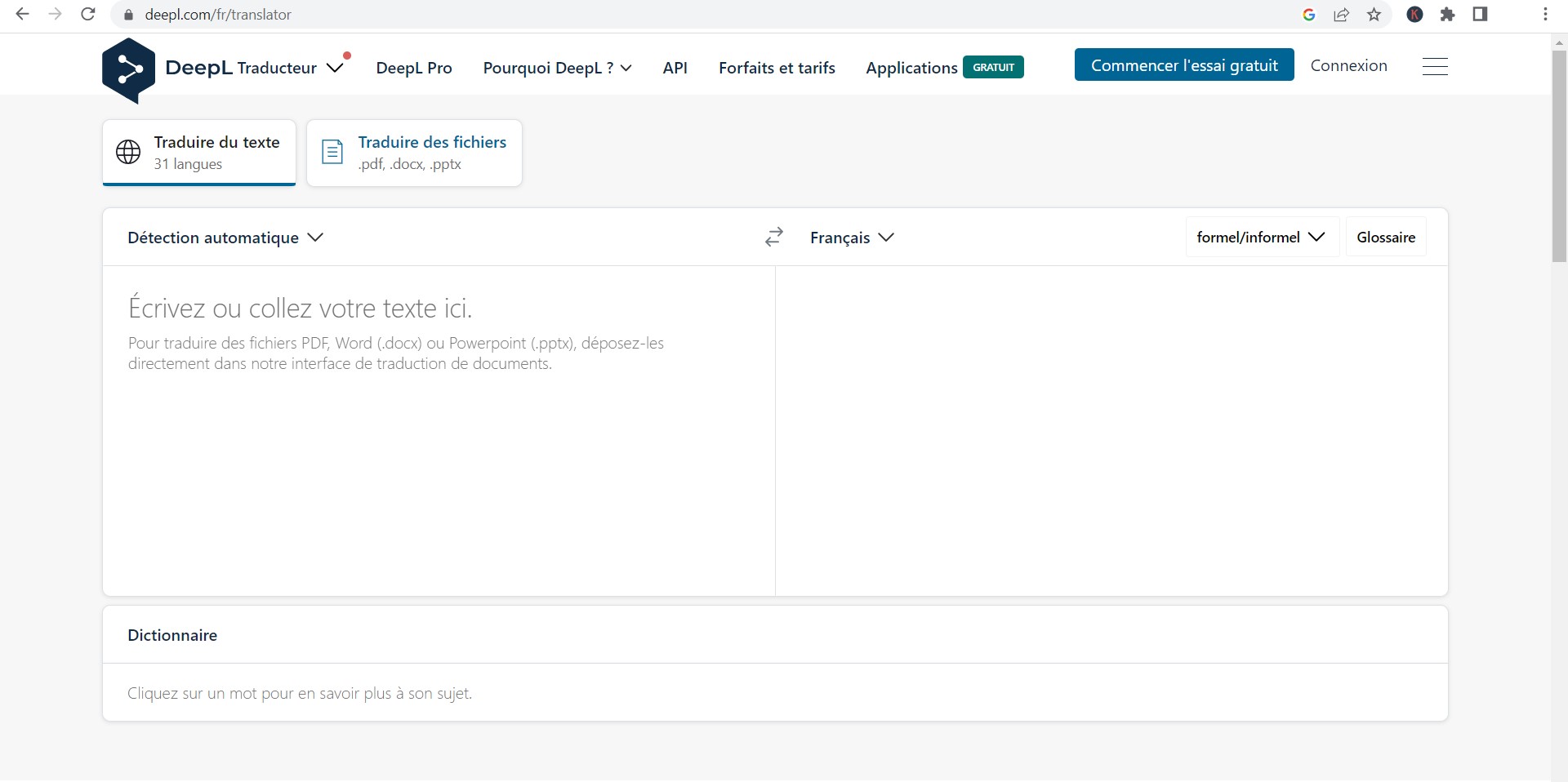This screenshot has width=1568, height=782.
Task: Switch to Traduire des fichiers tab
Action: [414, 153]
